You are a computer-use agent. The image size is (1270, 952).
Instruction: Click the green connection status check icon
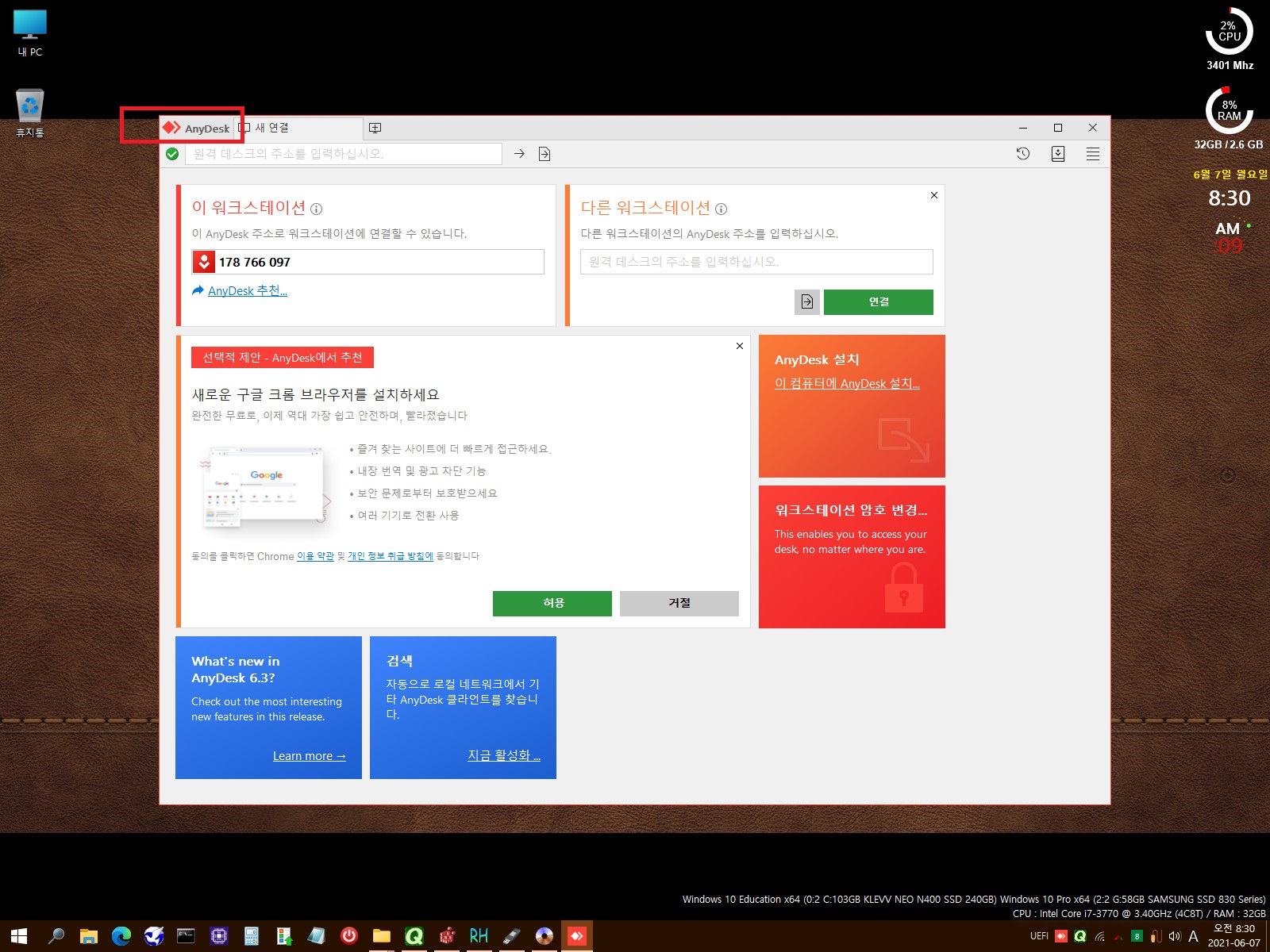(x=172, y=154)
